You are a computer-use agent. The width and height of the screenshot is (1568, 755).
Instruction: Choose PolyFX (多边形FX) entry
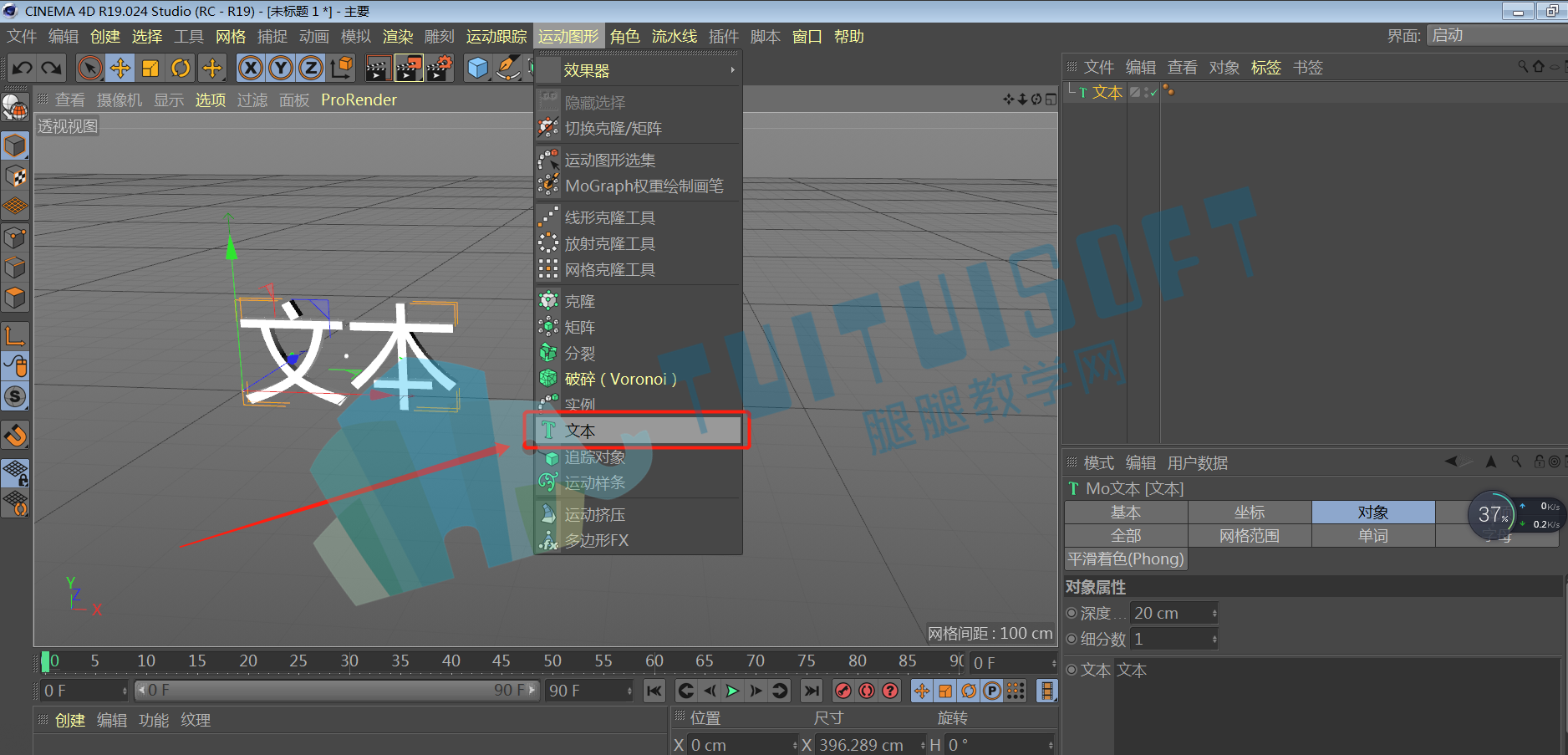pyautogui.click(x=639, y=540)
